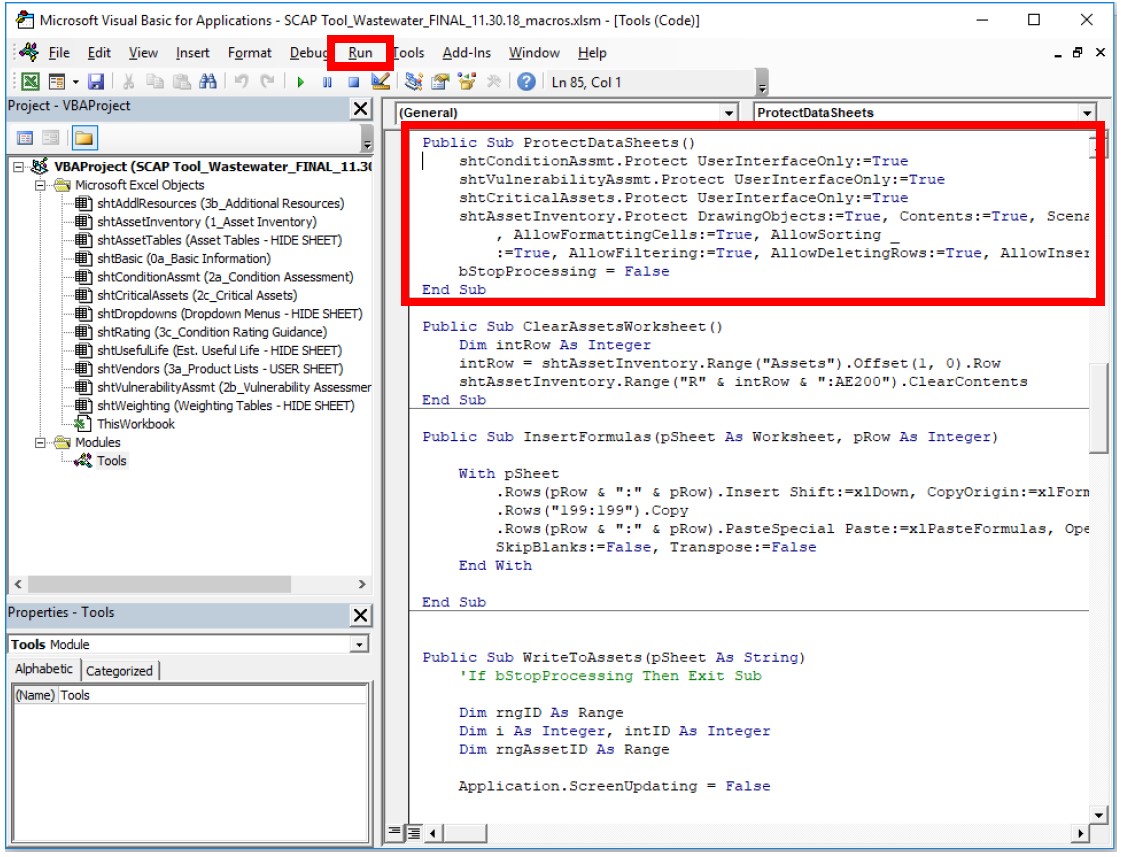Image resolution: width=1124 pixels, height=857 pixels.
Task: Open the Tools Module properties dropdown
Action: pyautogui.click(x=359, y=644)
